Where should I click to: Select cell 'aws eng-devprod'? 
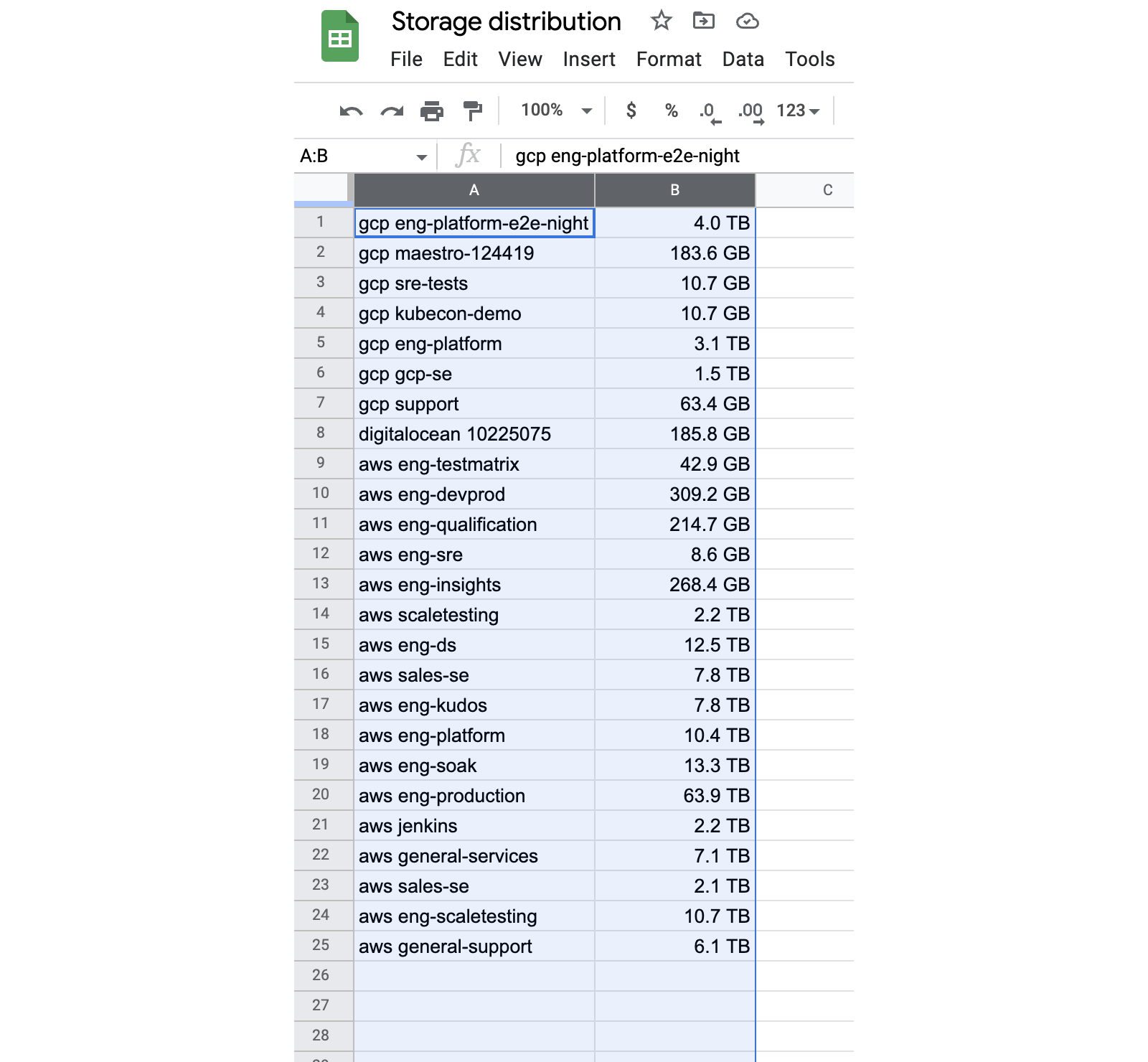tap(474, 494)
